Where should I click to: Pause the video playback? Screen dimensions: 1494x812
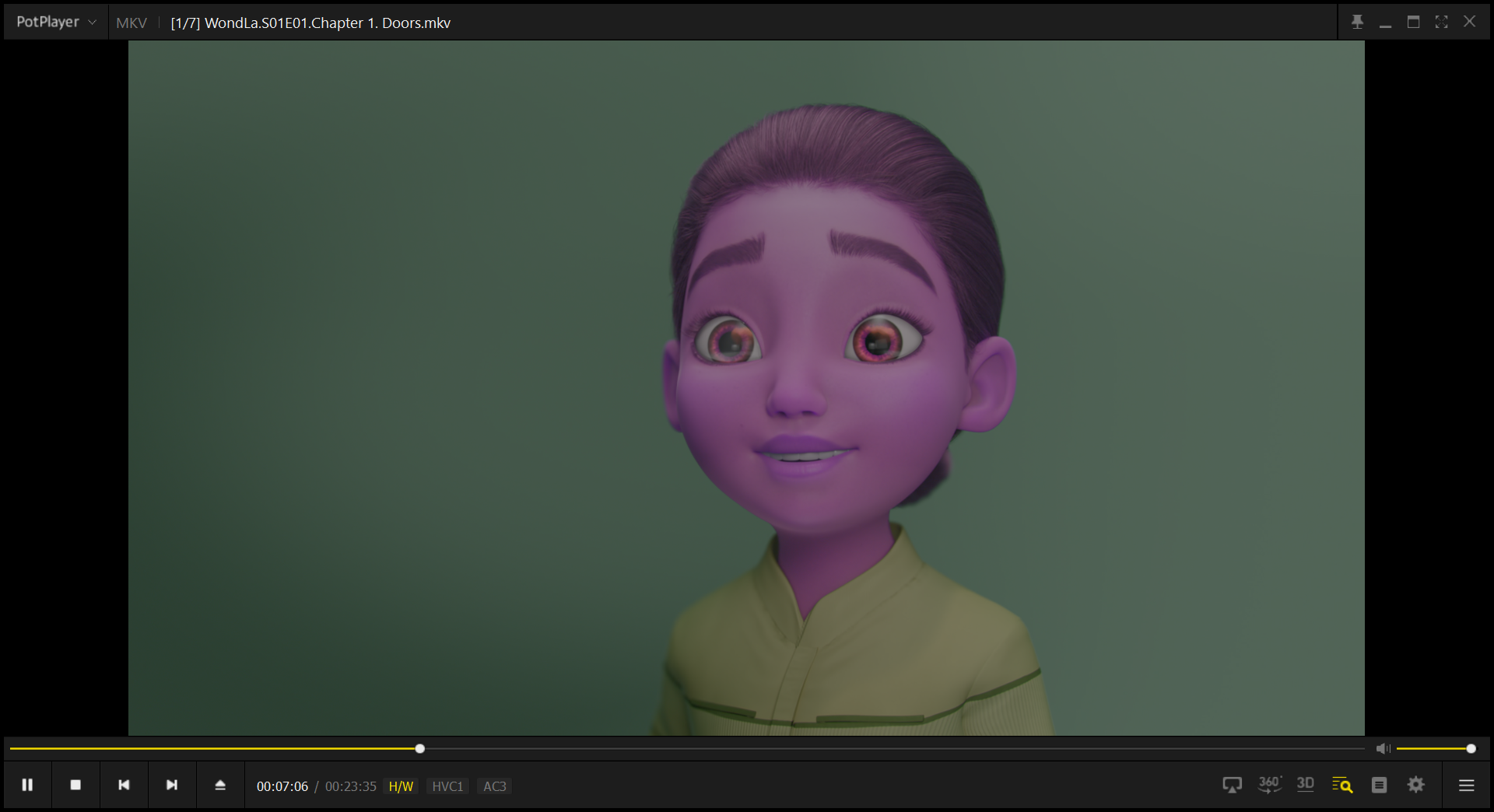tap(27, 785)
